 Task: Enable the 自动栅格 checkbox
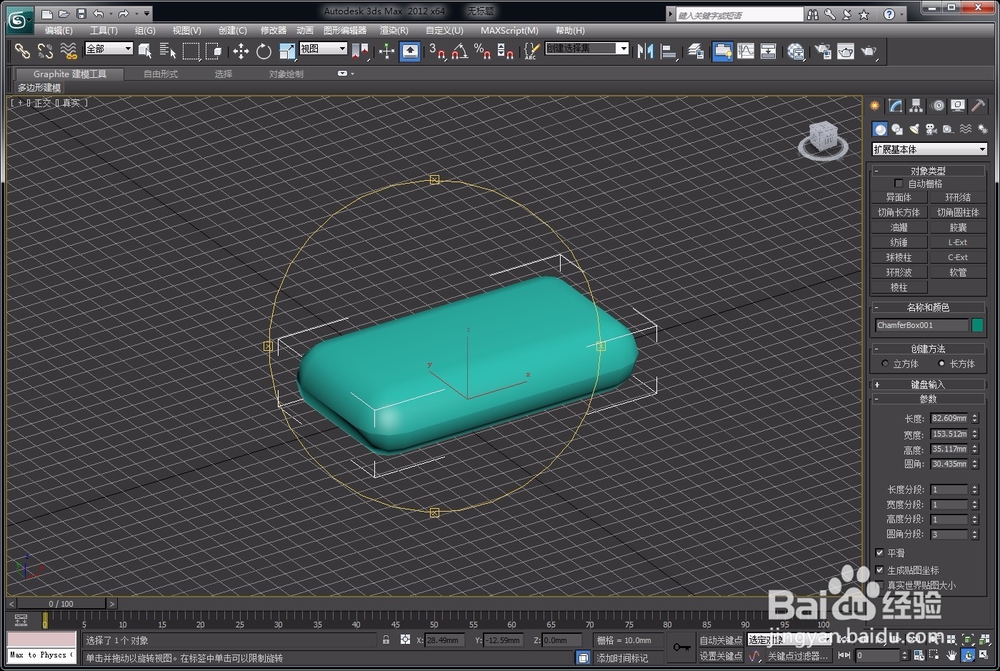899,184
